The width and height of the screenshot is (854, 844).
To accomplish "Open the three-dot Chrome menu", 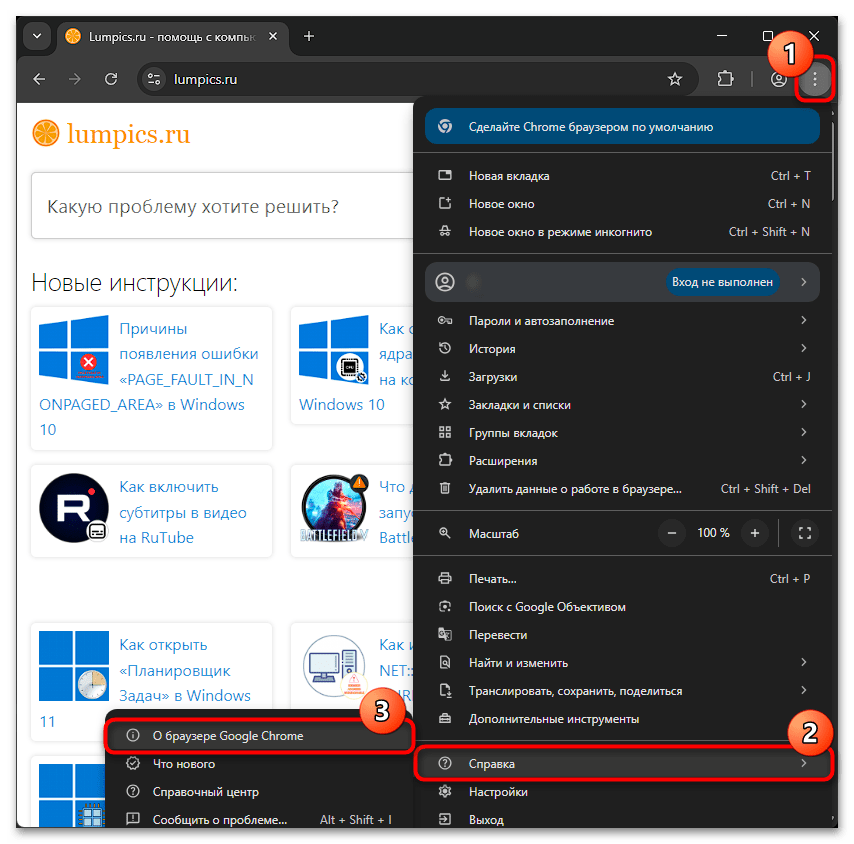I will (815, 79).
